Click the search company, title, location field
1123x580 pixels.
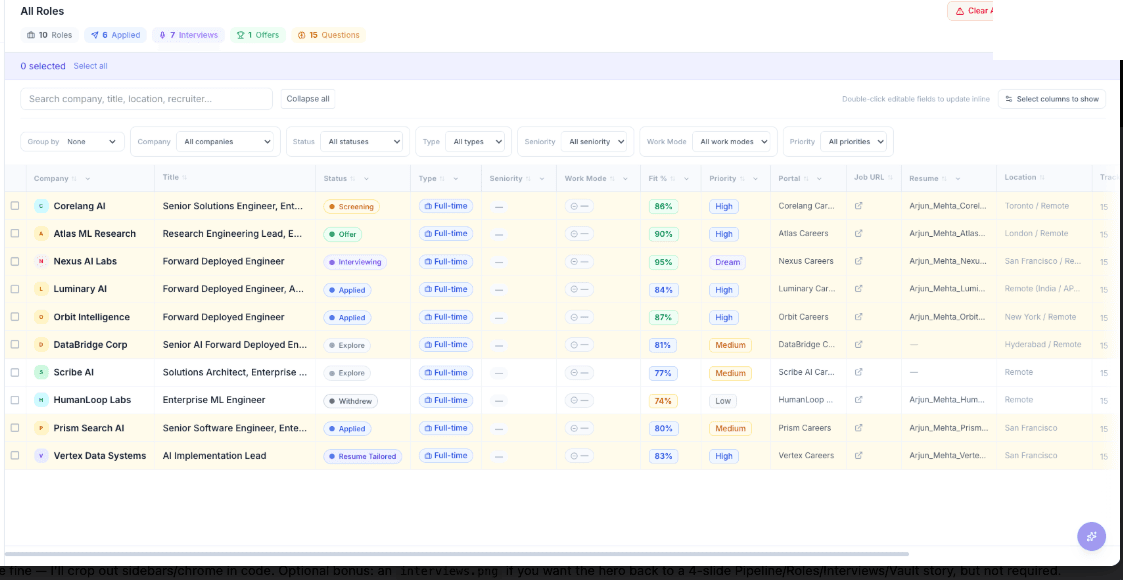tap(146, 99)
